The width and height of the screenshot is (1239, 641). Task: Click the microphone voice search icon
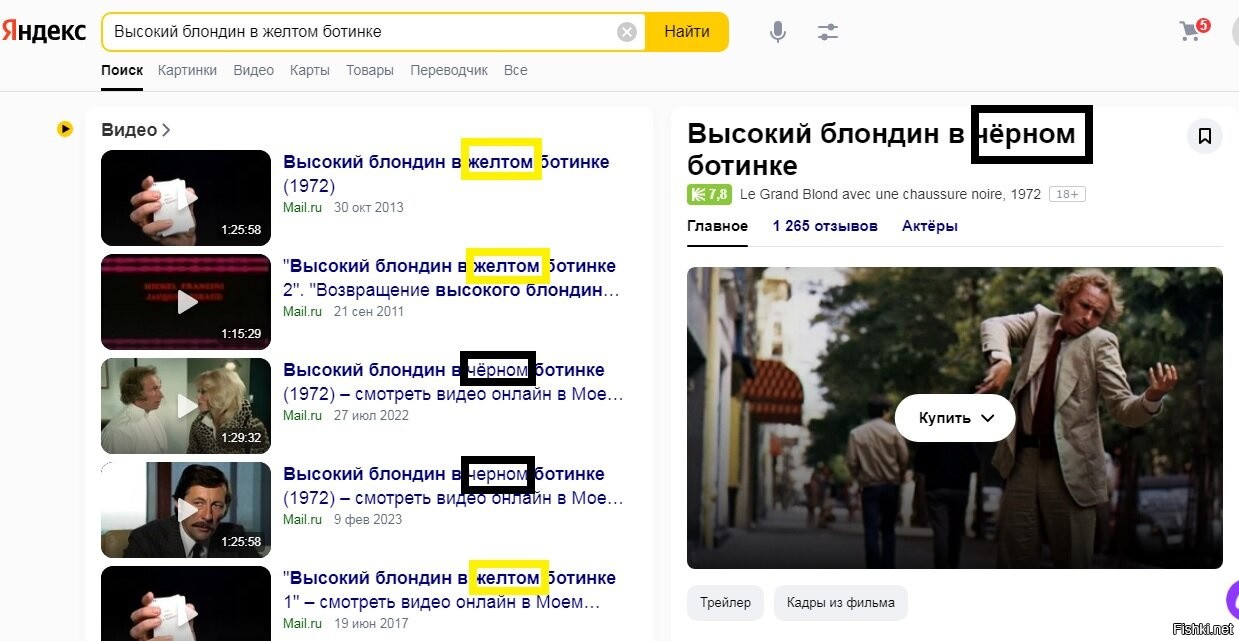pyautogui.click(x=777, y=32)
